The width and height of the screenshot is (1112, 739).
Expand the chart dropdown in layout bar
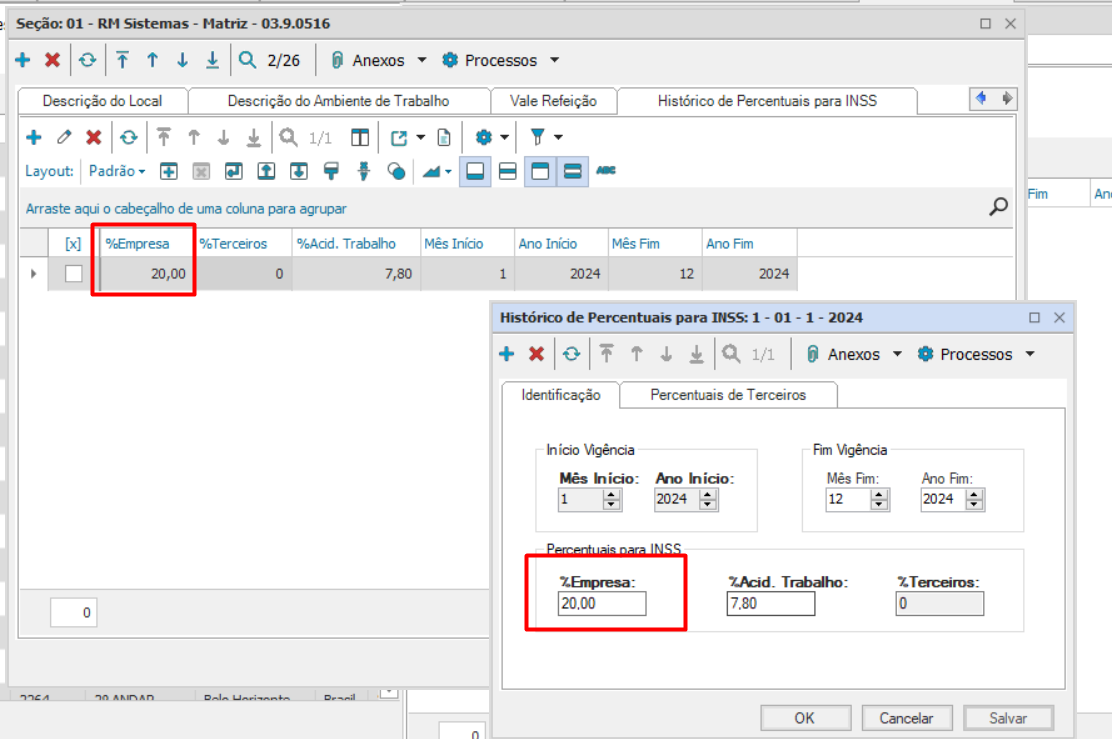tap(448, 172)
